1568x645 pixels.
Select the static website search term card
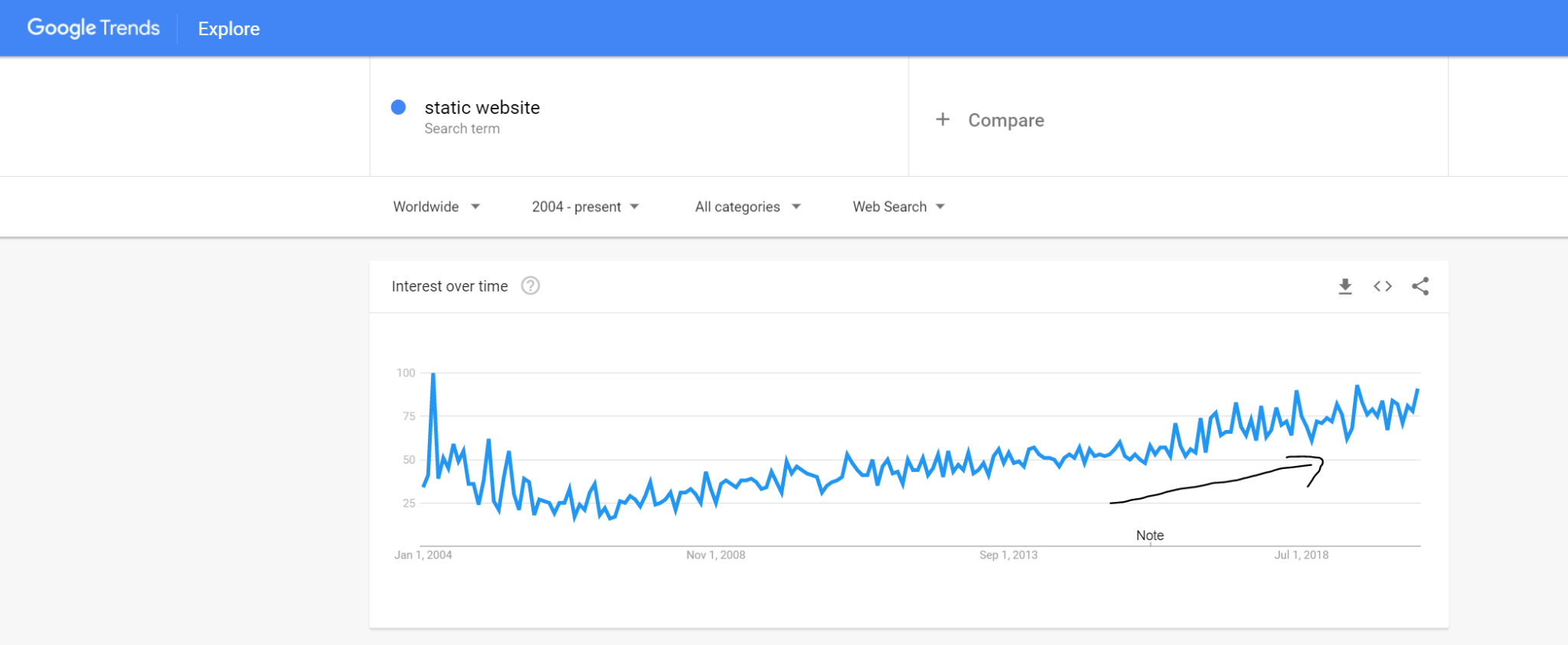[482, 107]
